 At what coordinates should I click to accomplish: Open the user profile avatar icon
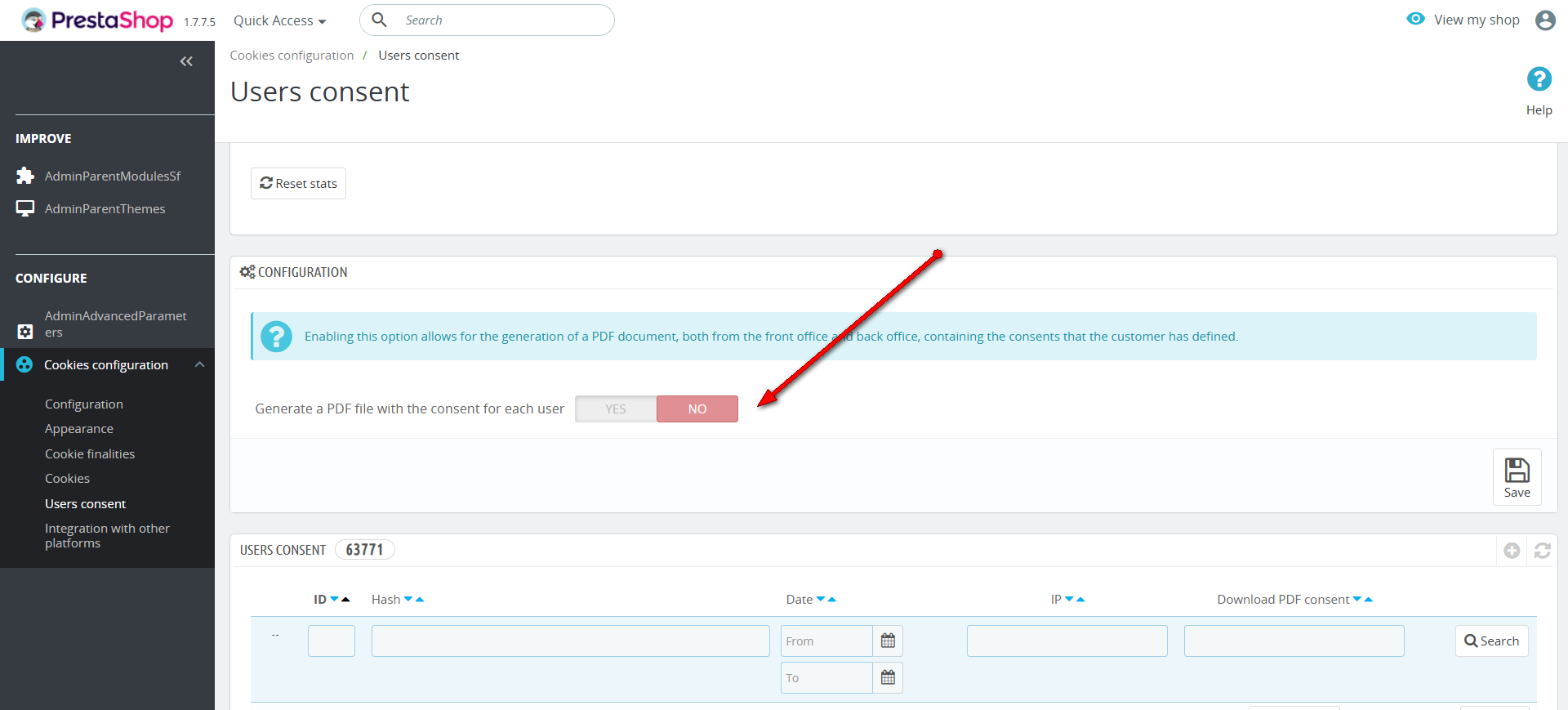1545,20
